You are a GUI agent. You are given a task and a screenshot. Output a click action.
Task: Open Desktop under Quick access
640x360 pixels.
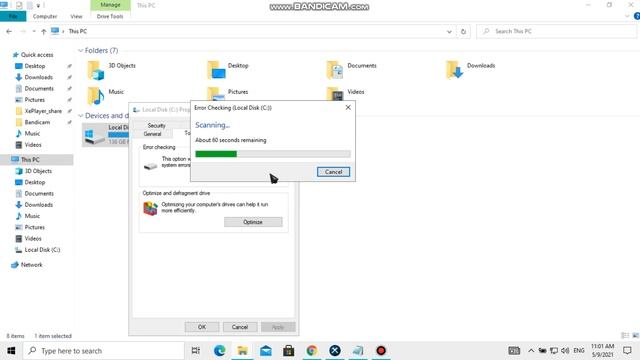tap(35, 66)
